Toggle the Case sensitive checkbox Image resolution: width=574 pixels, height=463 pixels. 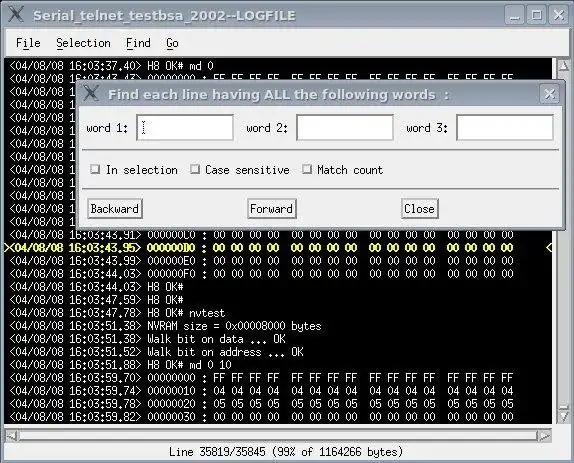point(195,169)
